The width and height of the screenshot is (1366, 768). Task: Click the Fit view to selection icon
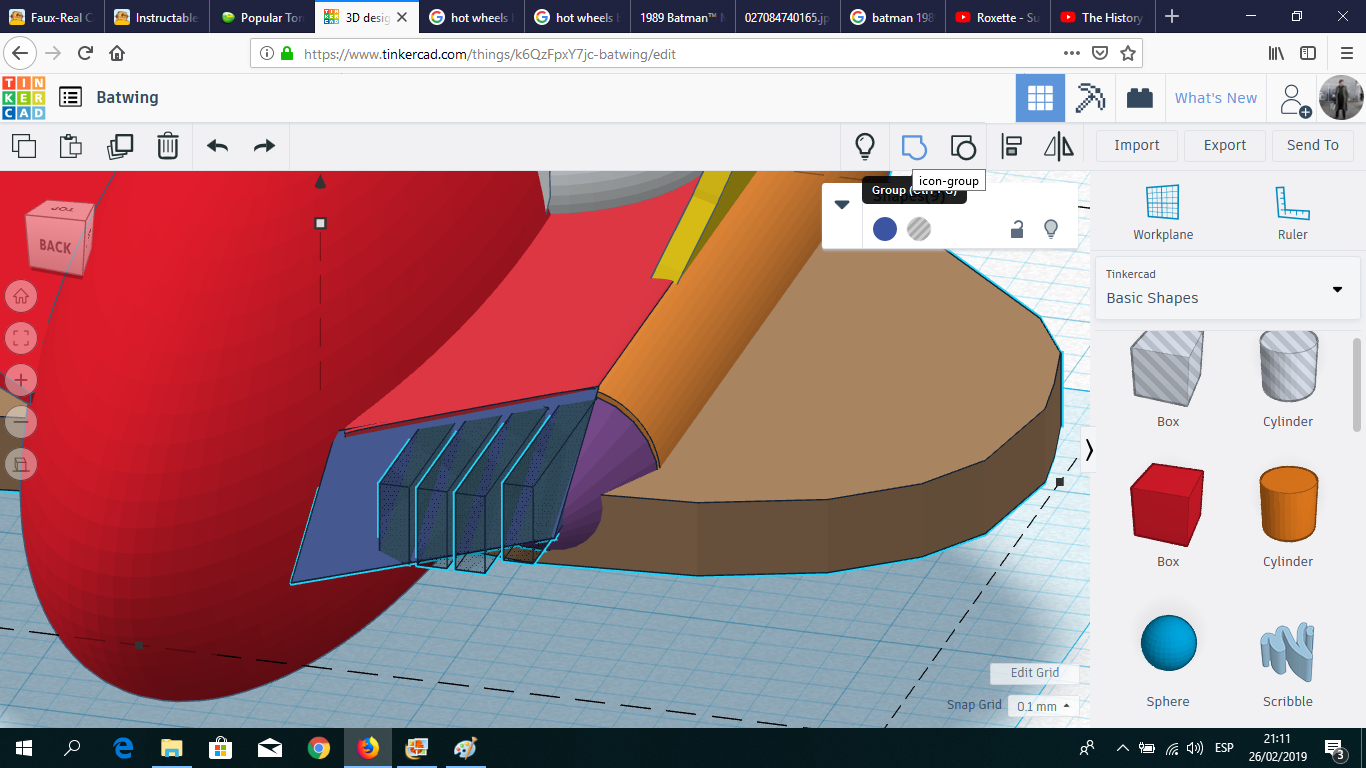pos(21,338)
